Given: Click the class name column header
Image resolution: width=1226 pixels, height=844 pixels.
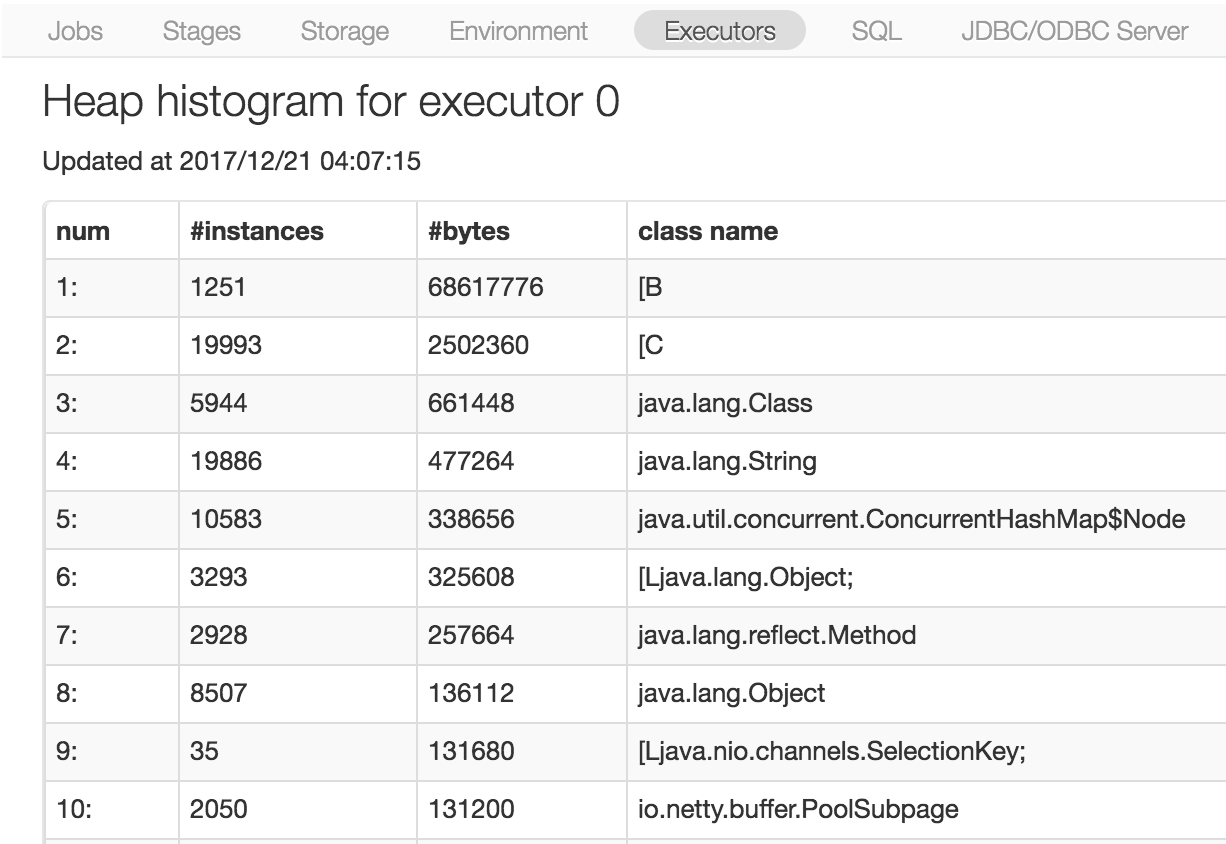Looking at the screenshot, I should [x=707, y=231].
